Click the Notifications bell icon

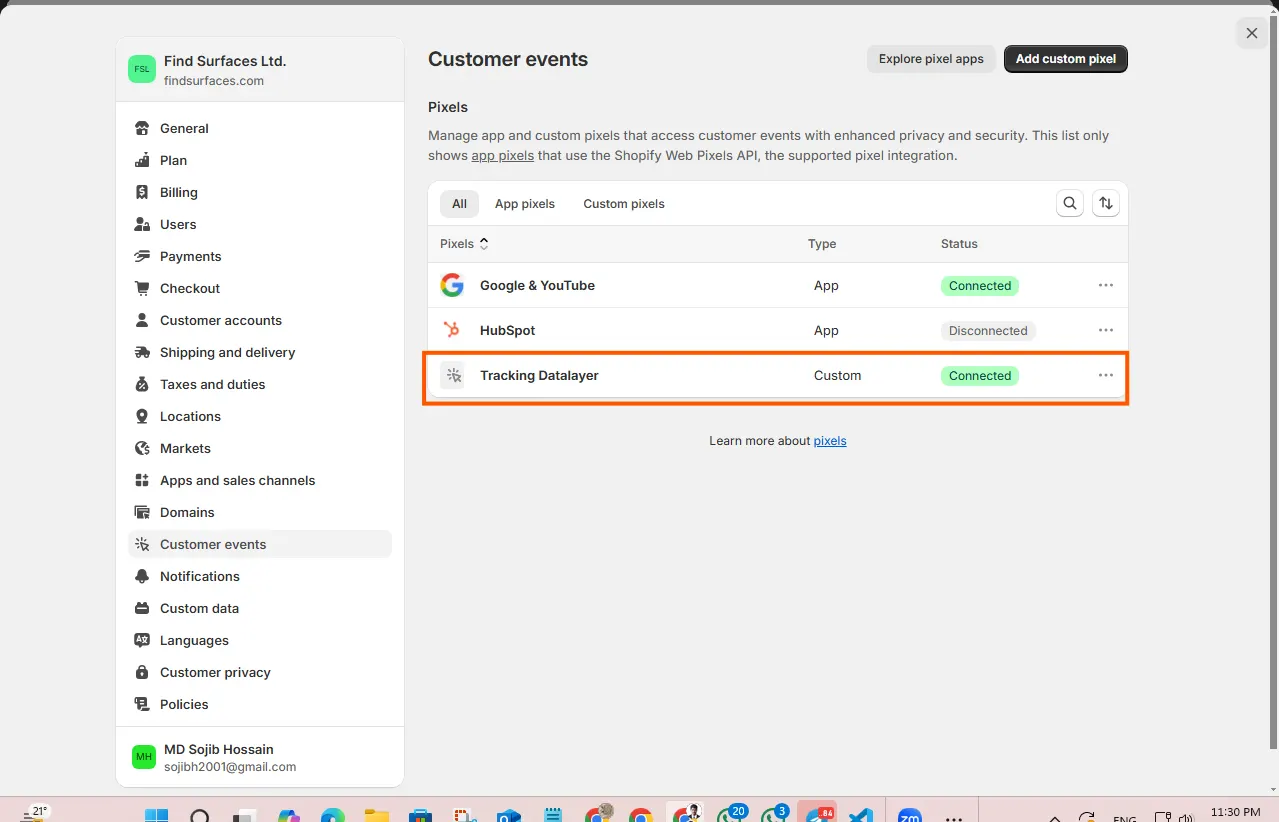(141, 576)
